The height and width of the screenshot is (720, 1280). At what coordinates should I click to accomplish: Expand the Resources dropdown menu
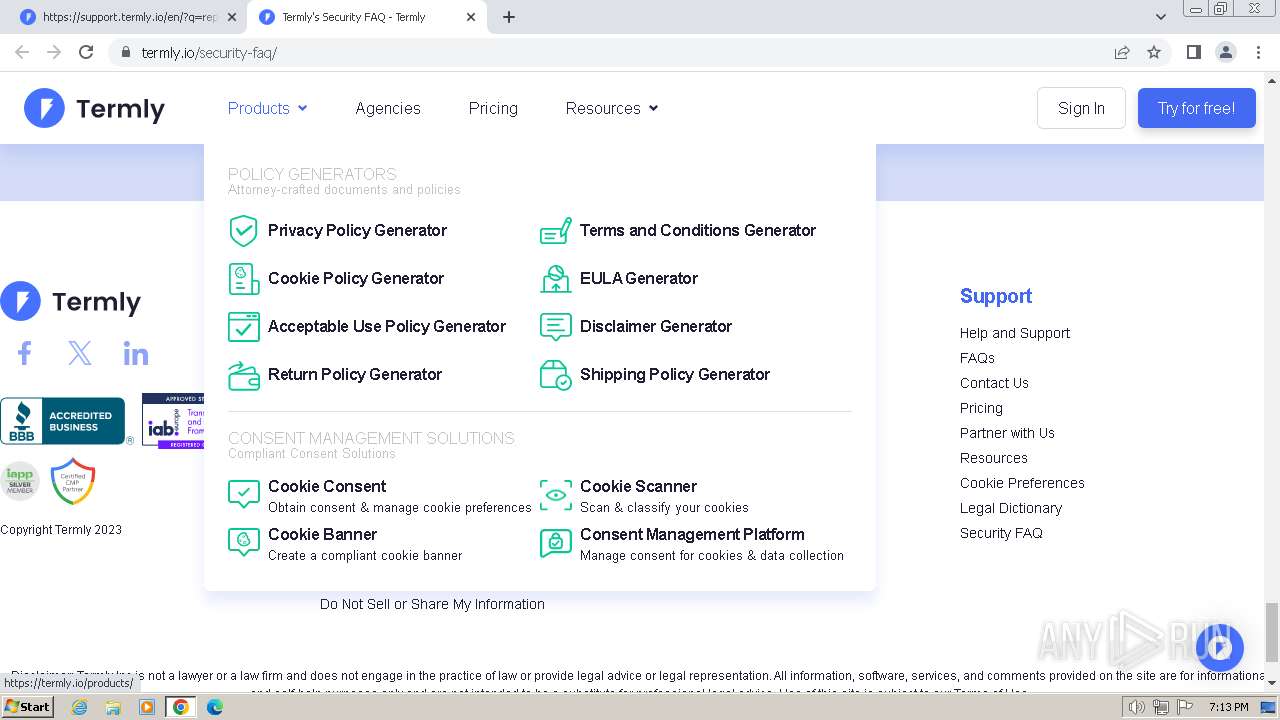(612, 108)
